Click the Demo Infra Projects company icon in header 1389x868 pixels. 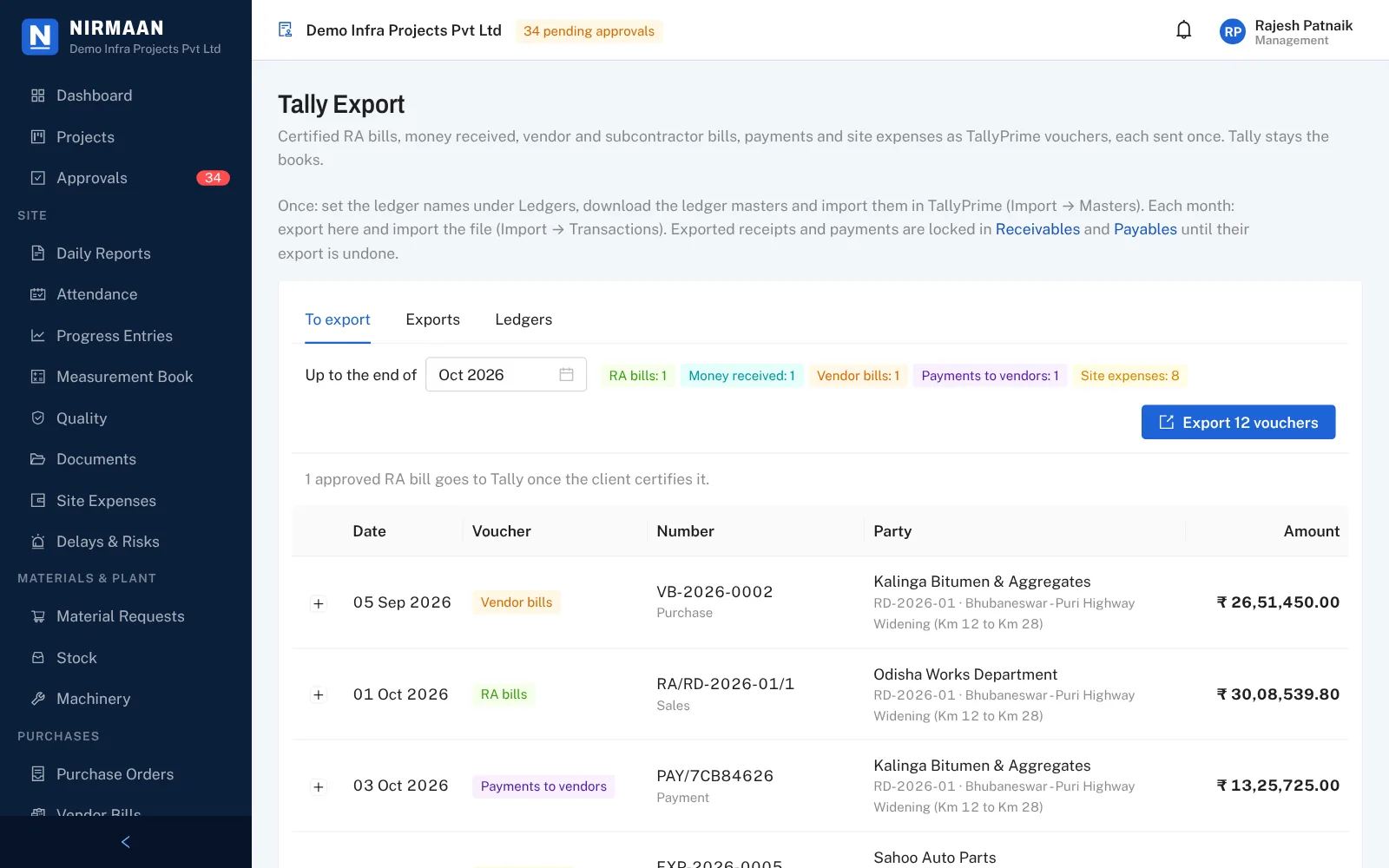click(286, 30)
